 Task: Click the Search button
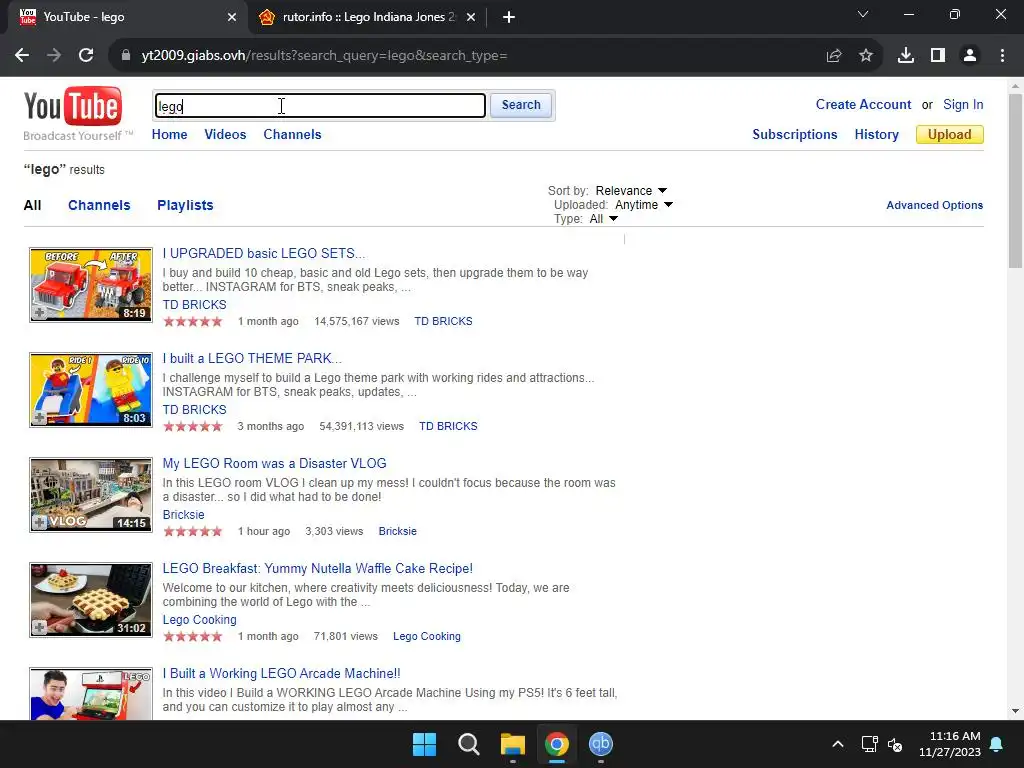[x=521, y=105]
